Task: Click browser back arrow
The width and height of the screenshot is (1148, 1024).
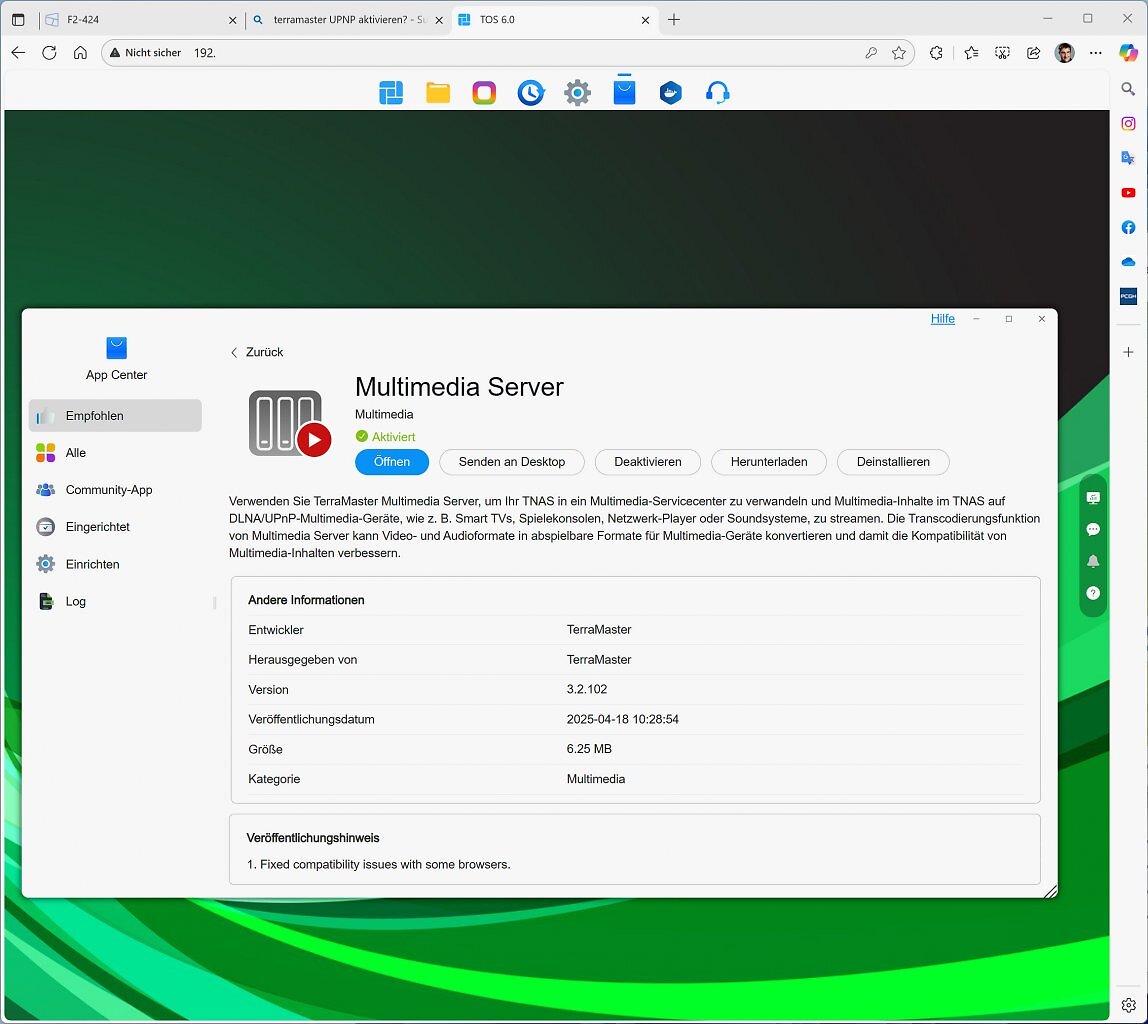Action: (18, 53)
